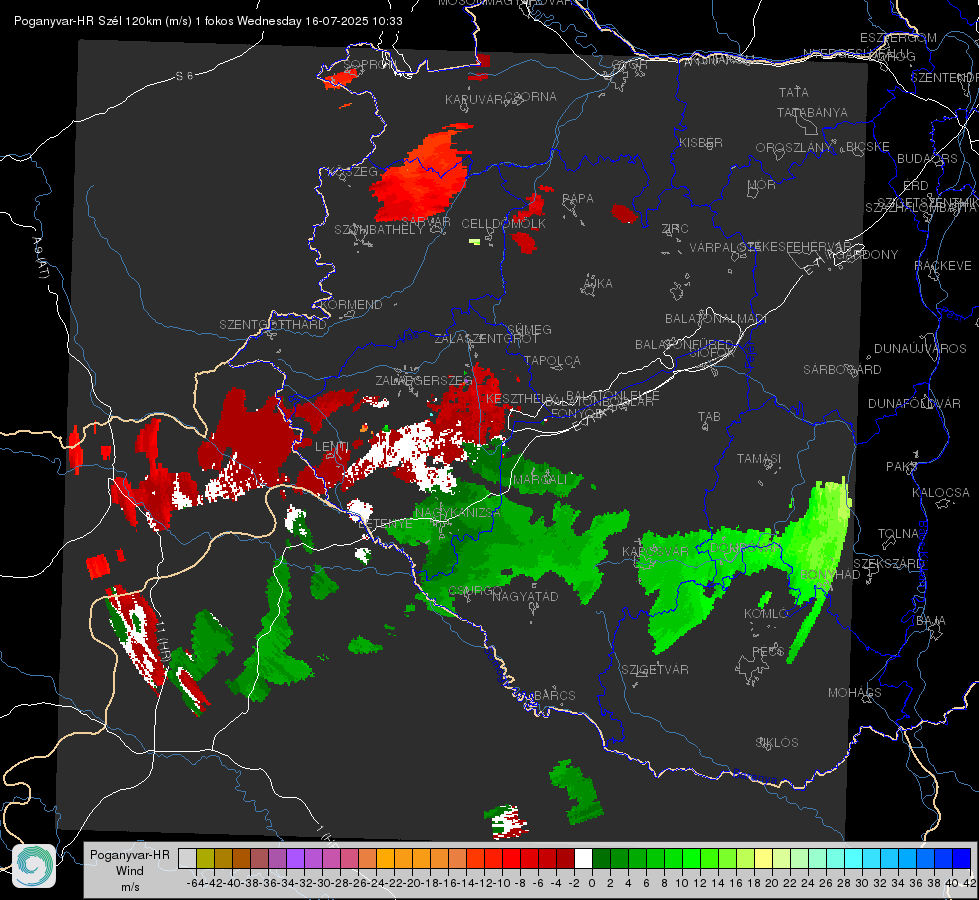Click the TATA town label
The height and width of the screenshot is (900, 979).
794,92
